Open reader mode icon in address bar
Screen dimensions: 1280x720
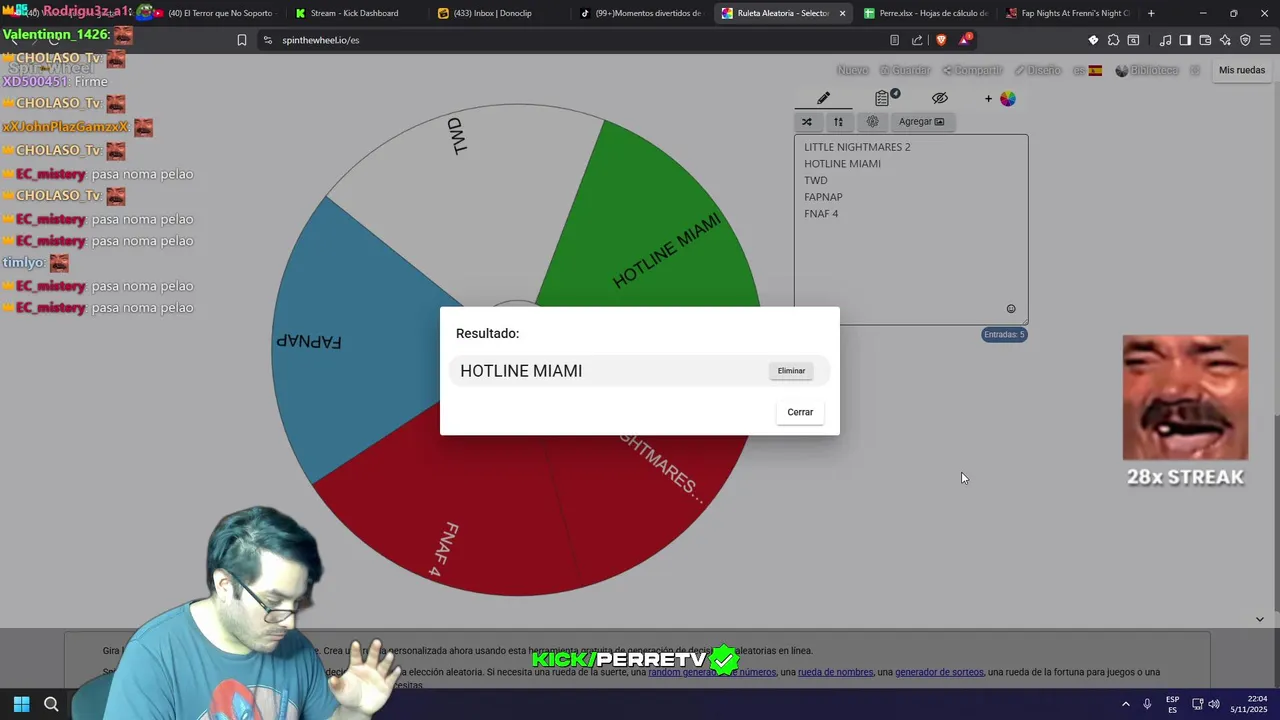click(x=894, y=40)
